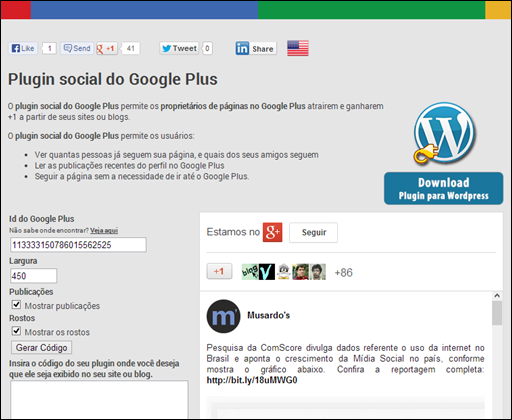
Task: Click the last follower avatar before +86
Action: [318, 272]
